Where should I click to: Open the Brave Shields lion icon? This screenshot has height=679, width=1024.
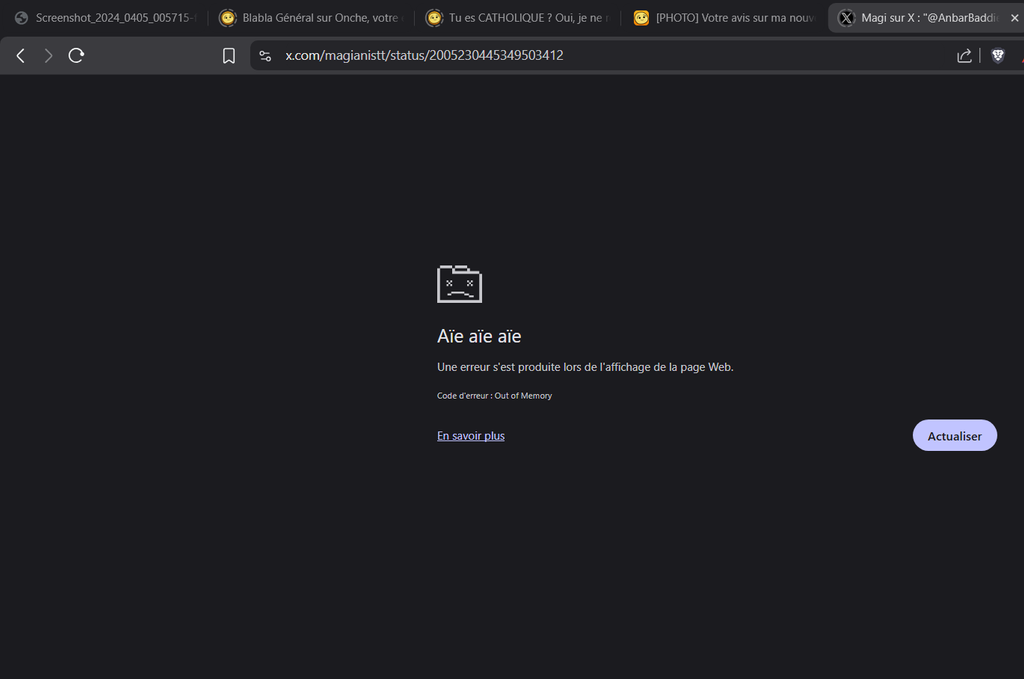coord(997,56)
